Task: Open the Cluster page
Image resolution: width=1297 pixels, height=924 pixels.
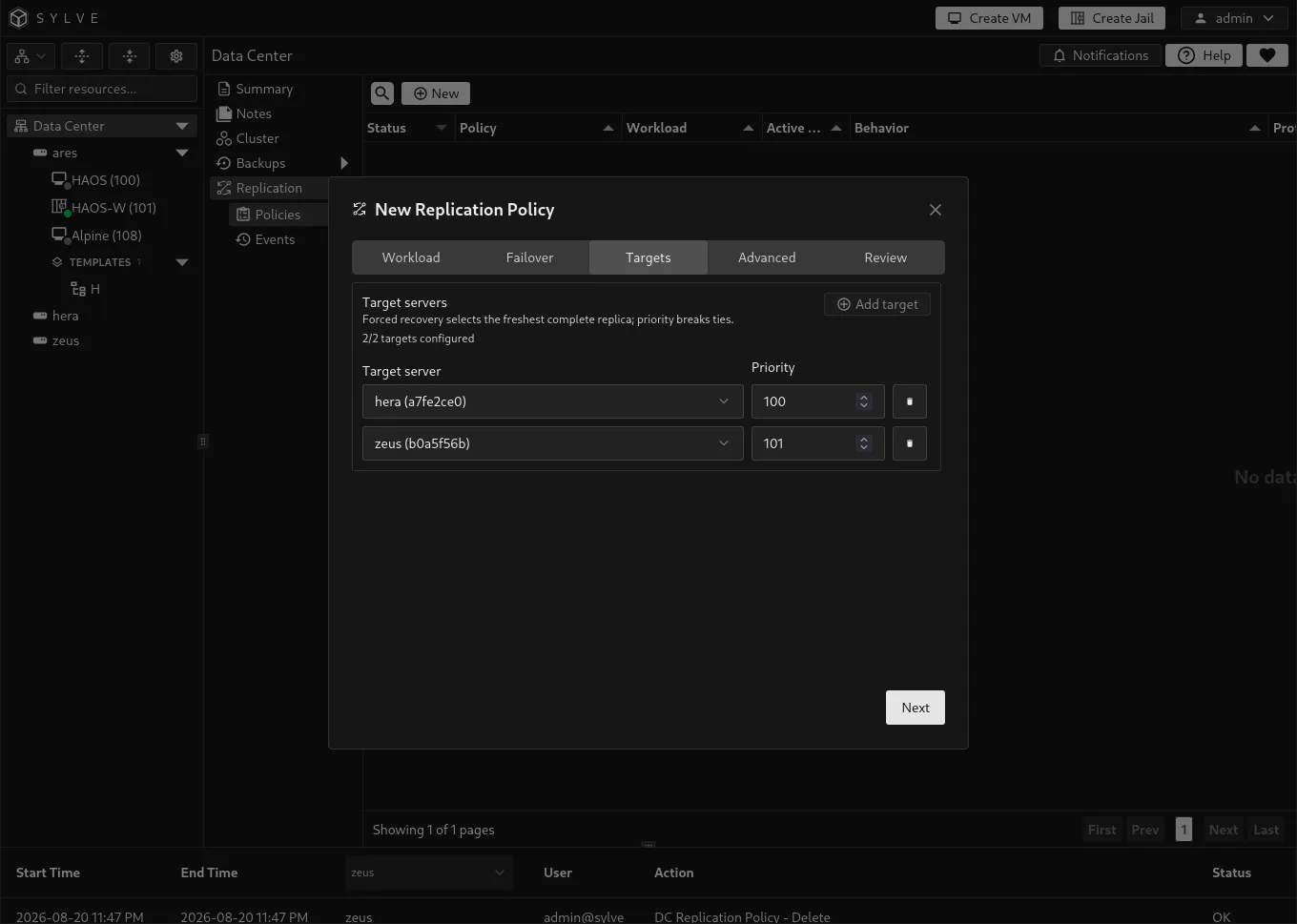Action: click(248, 138)
